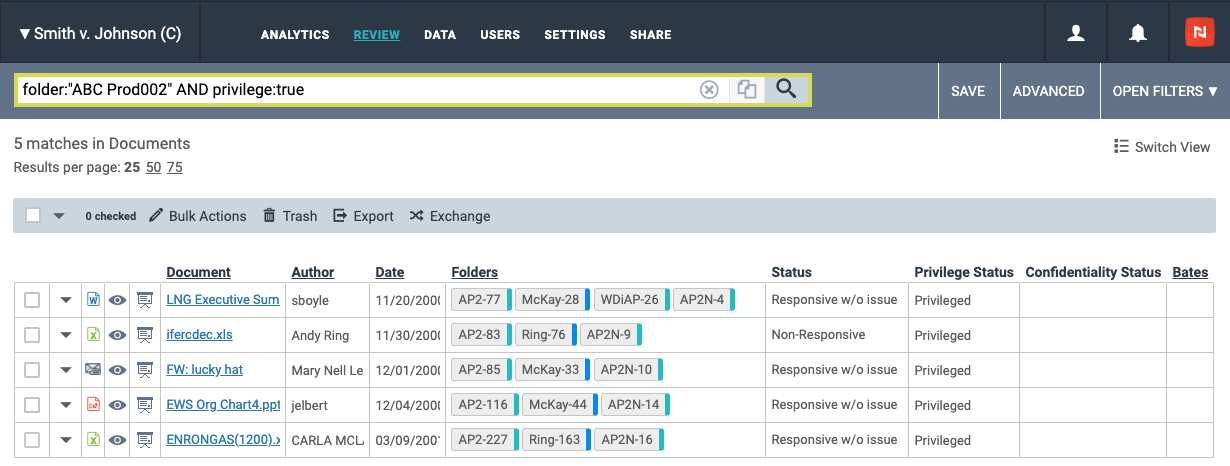Expand row menu arrow for ifercdec.xls
Viewport: 1230px width, 466px height.
click(x=66, y=335)
